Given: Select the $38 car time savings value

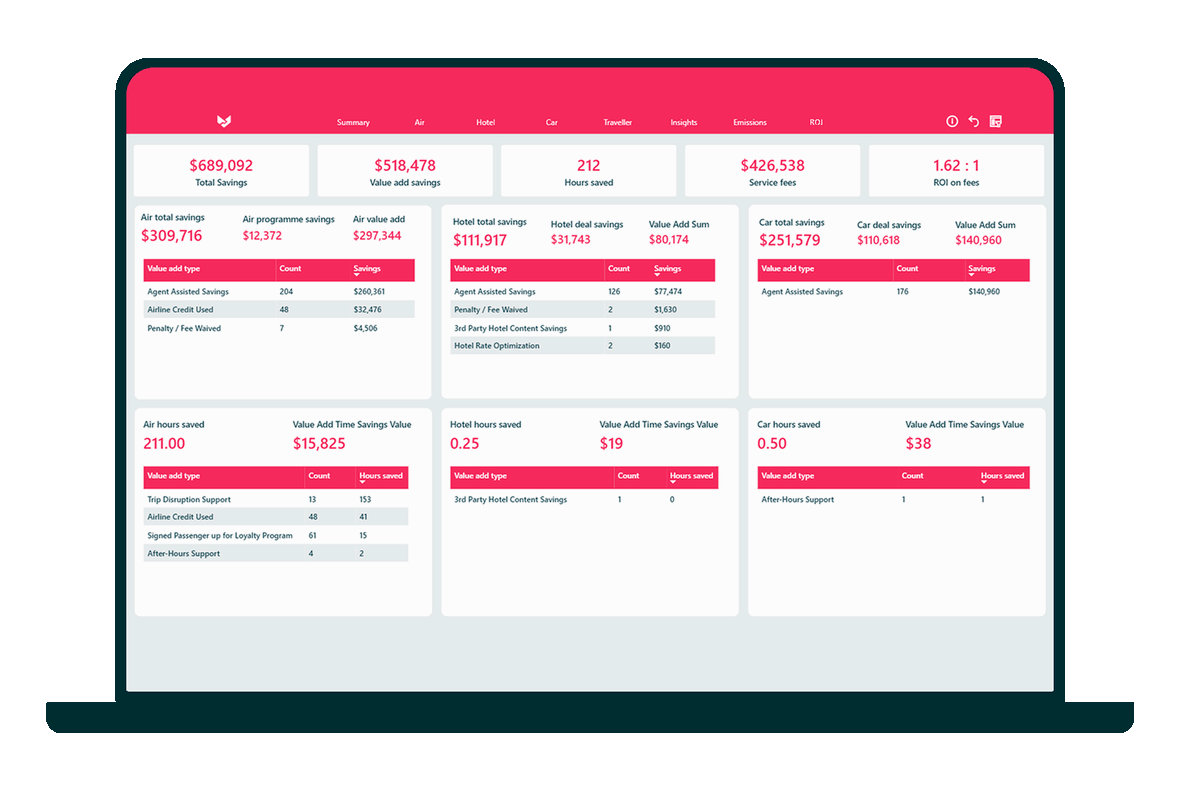Looking at the screenshot, I should [918, 443].
